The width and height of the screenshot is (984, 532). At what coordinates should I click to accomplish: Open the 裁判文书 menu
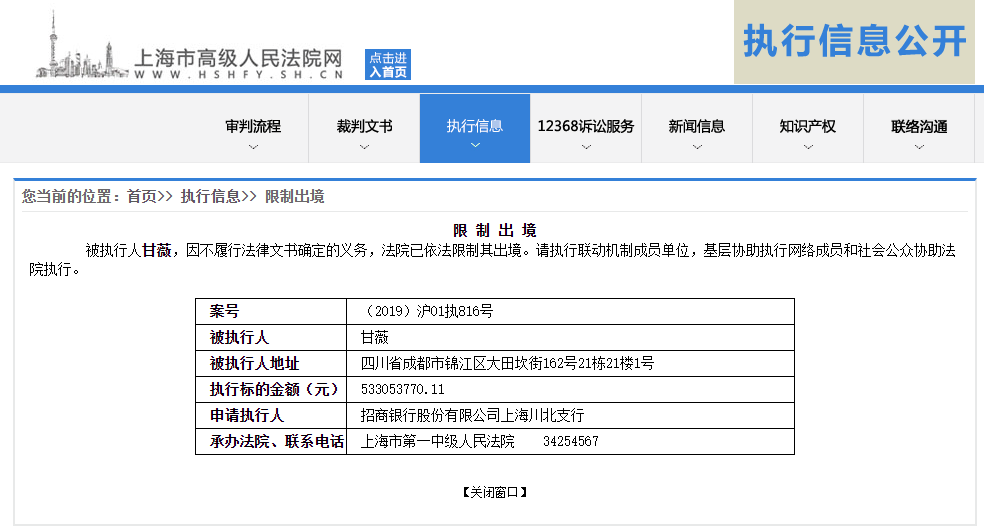click(364, 129)
